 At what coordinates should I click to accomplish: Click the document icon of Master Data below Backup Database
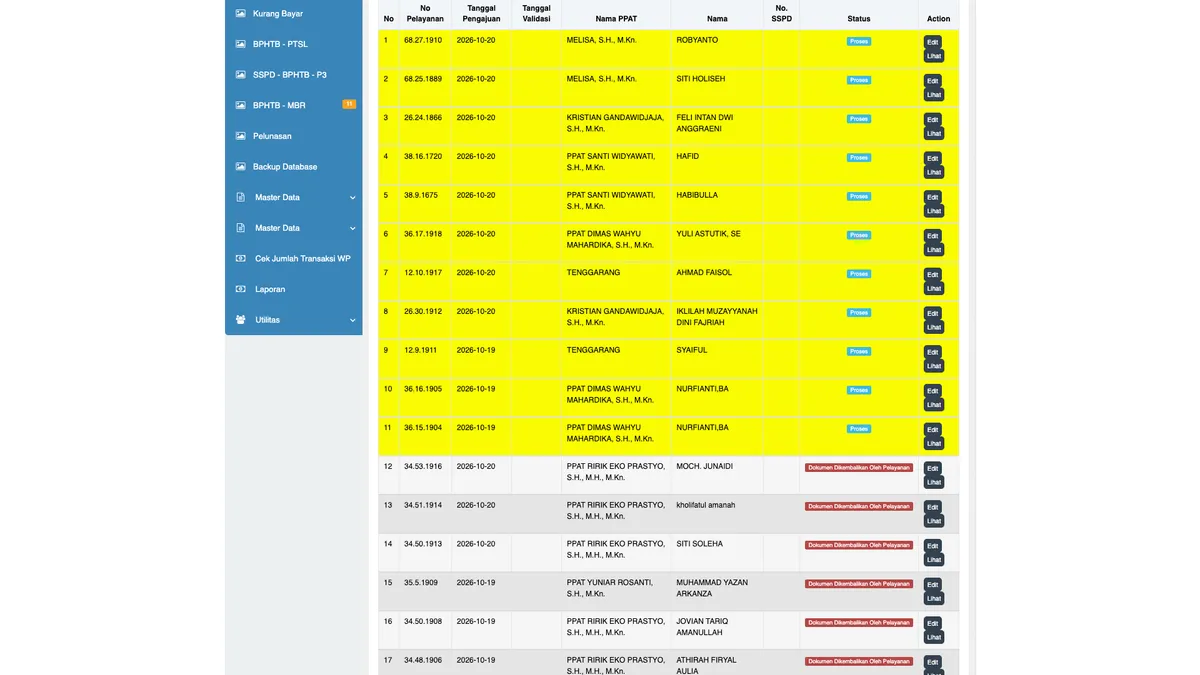point(240,197)
